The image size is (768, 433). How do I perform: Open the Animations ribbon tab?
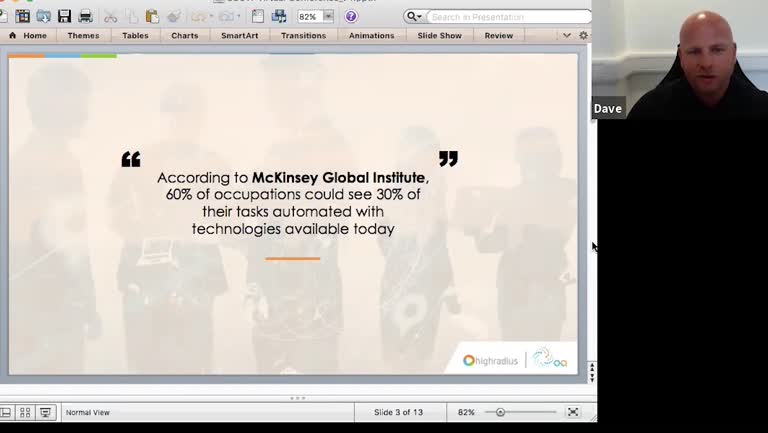point(371,35)
